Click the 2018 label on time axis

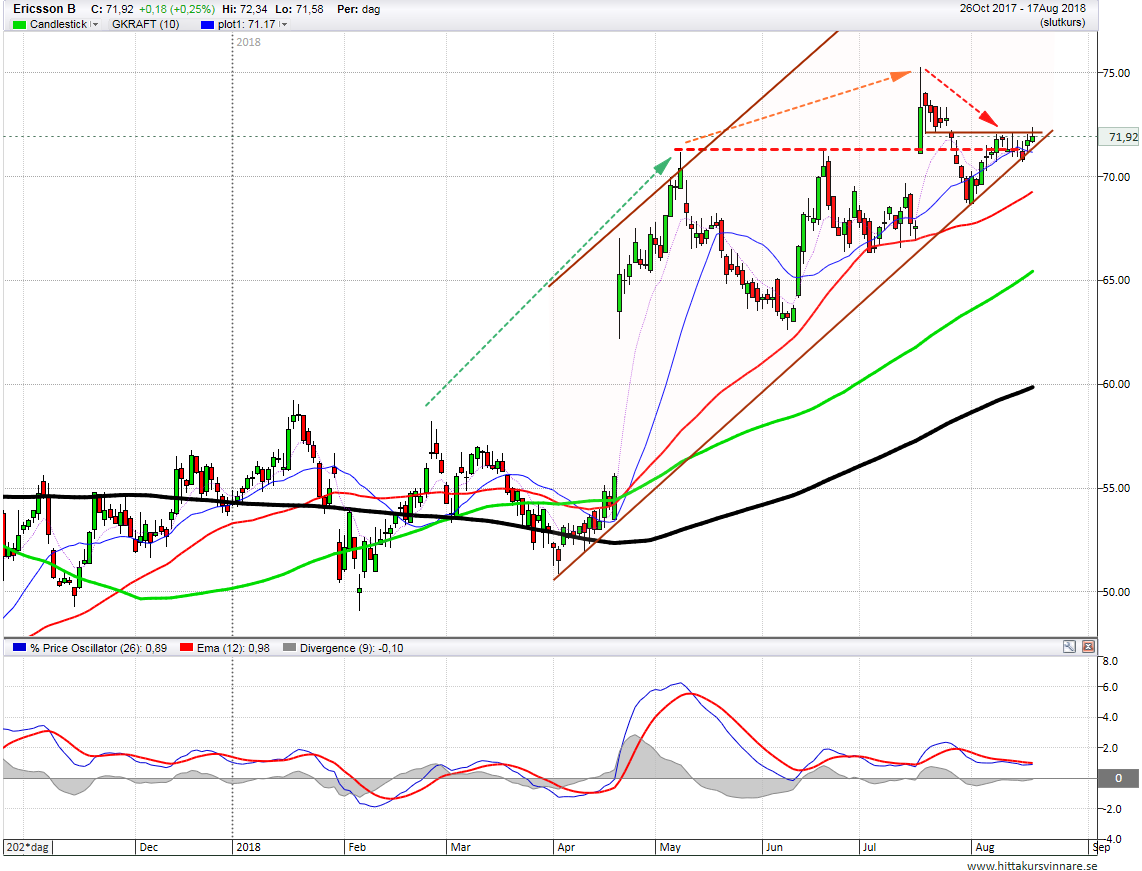coord(248,847)
